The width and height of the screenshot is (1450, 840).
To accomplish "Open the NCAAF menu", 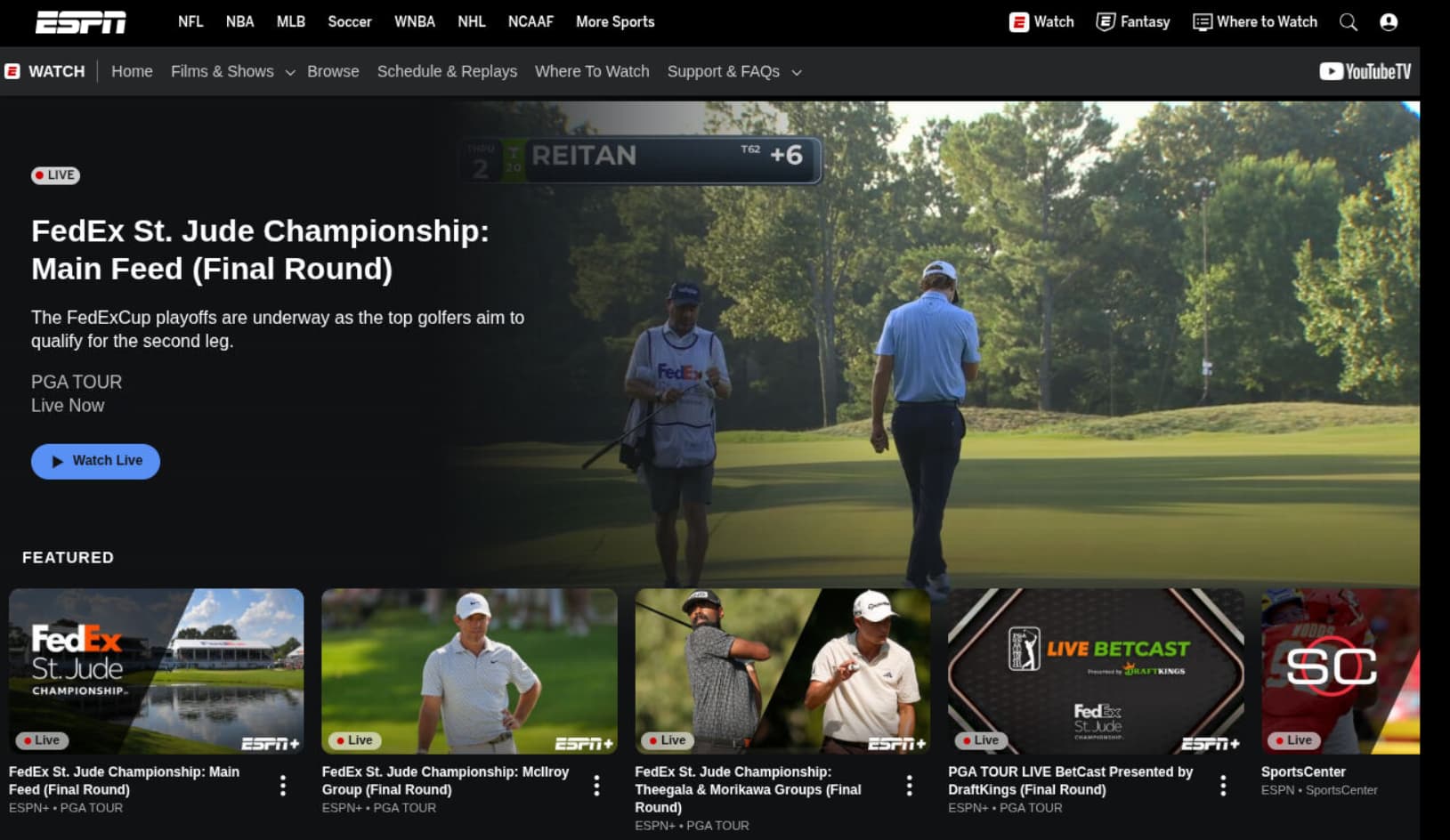I will pos(531,22).
